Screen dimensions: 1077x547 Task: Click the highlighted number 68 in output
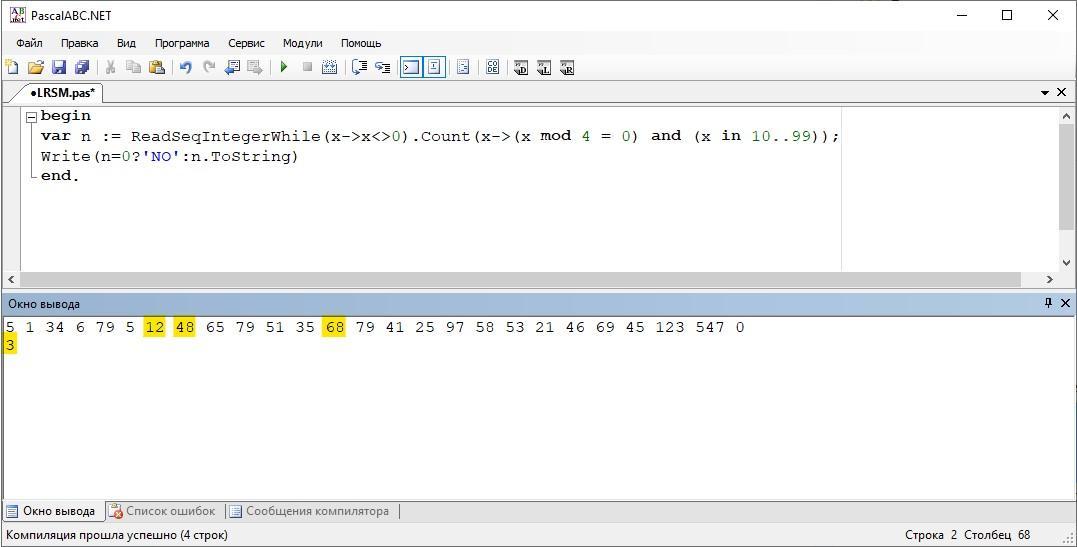tap(335, 327)
